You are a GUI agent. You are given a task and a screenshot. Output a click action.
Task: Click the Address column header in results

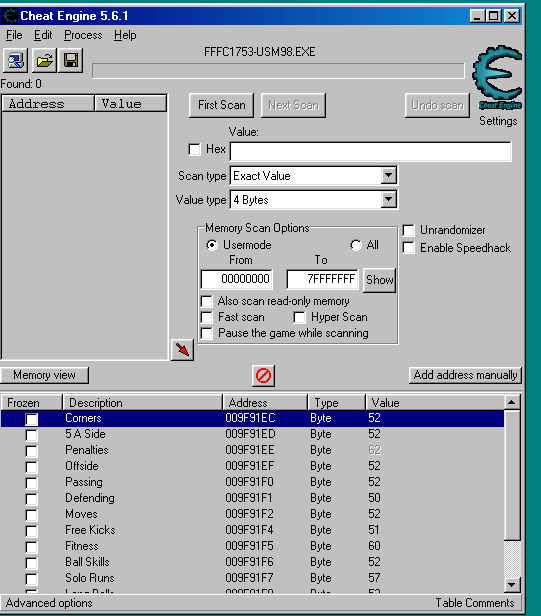coord(48,104)
